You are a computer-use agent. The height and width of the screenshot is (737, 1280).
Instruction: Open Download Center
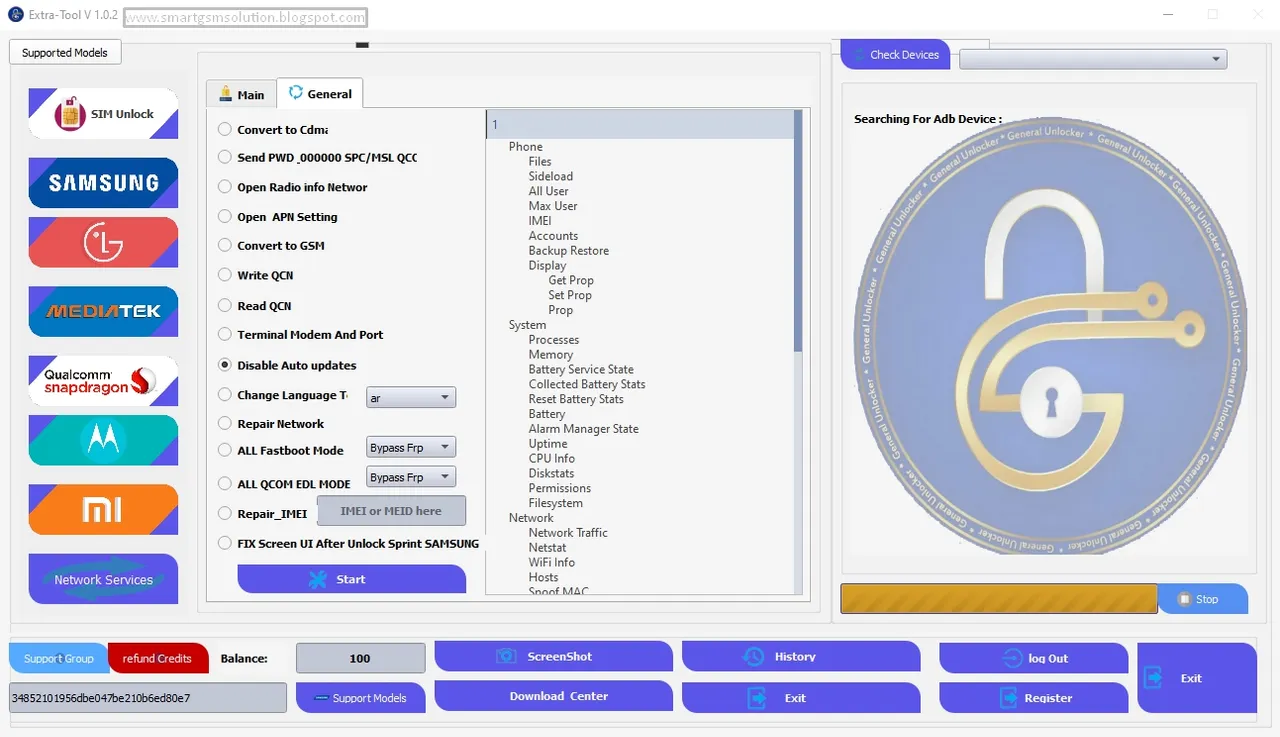(x=553, y=696)
